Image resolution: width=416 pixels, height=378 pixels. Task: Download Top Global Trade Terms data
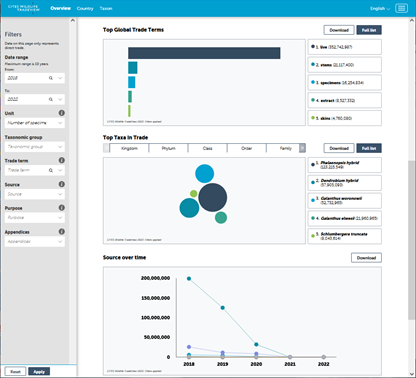(x=339, y=30)
